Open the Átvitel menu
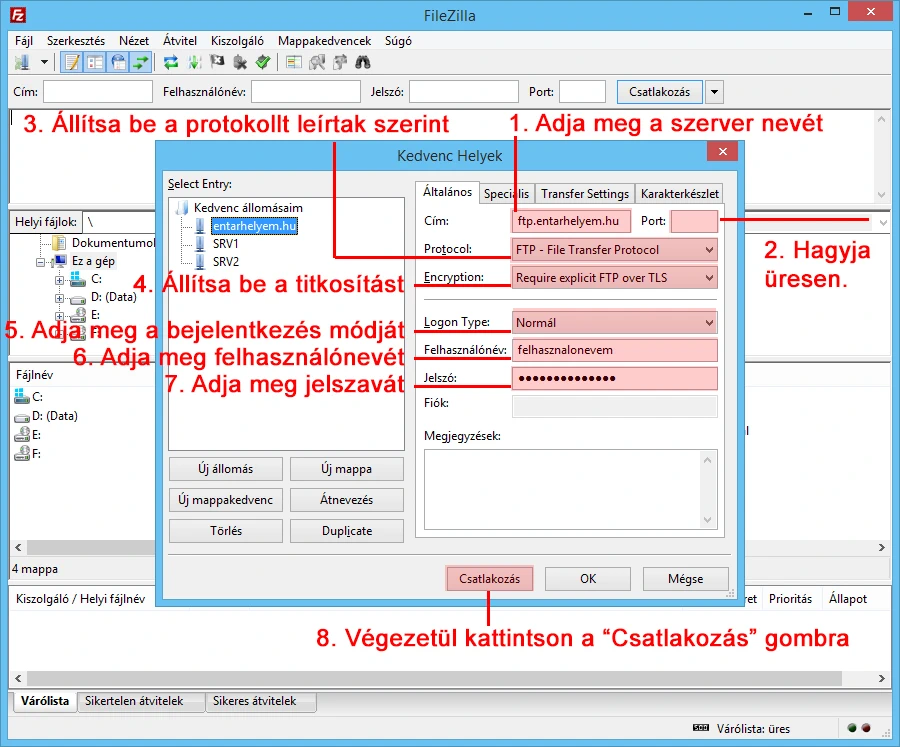The height and width of the screenshot is (747, 900). 180,41
